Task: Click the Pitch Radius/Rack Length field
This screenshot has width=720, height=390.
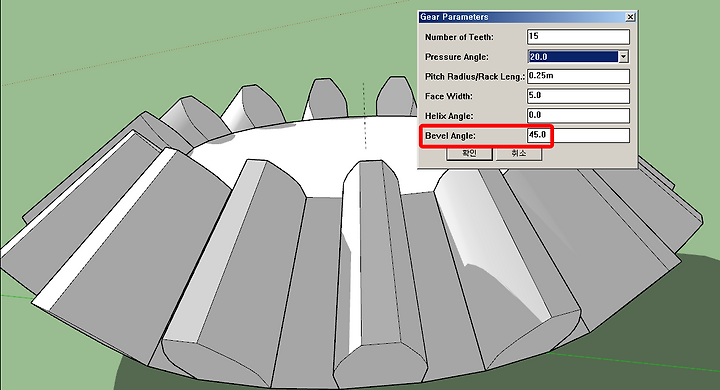Action: (x=578, y=76)
